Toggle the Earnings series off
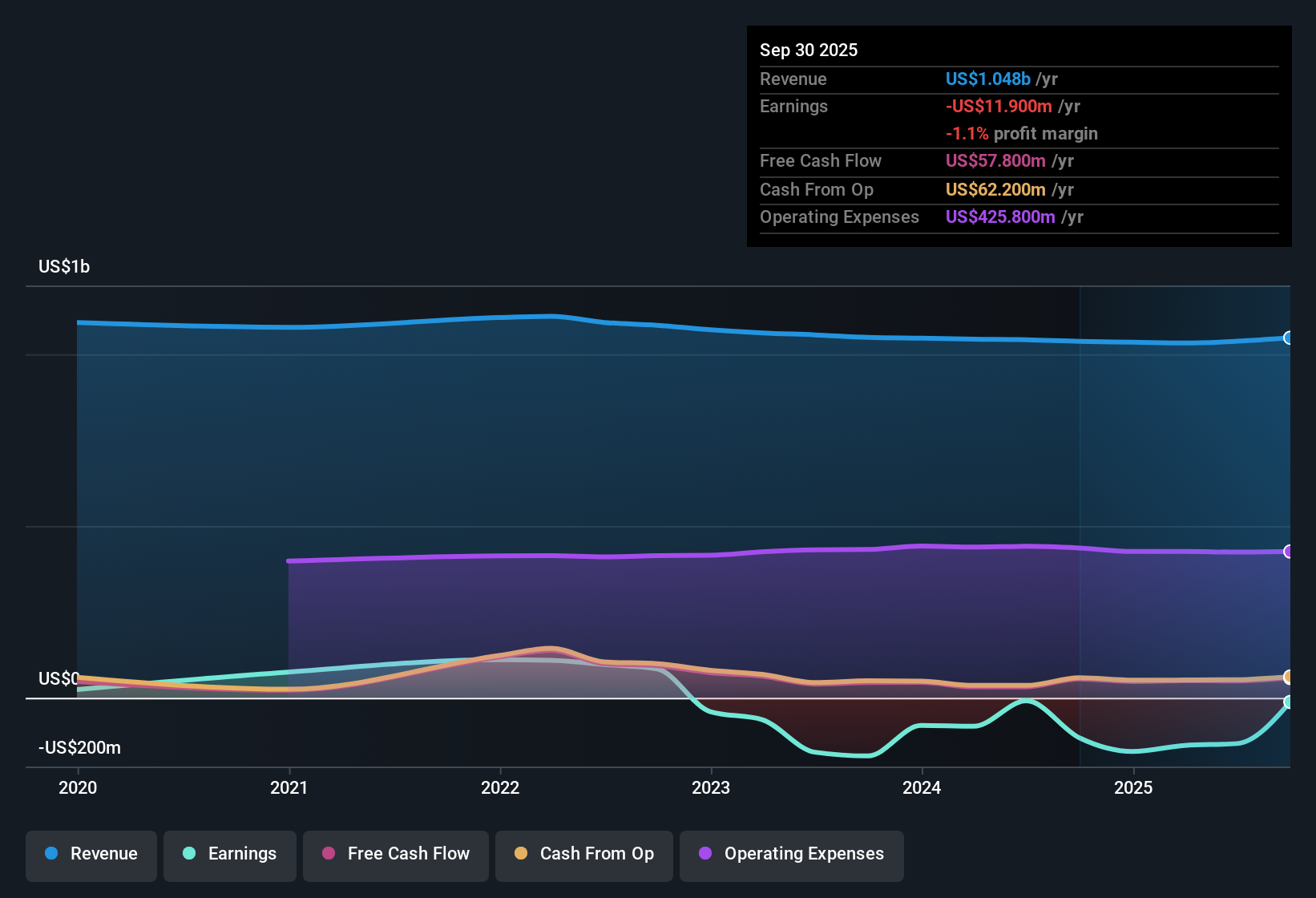This screenshot has width=1316, height=898. click(x=229, y=854)
